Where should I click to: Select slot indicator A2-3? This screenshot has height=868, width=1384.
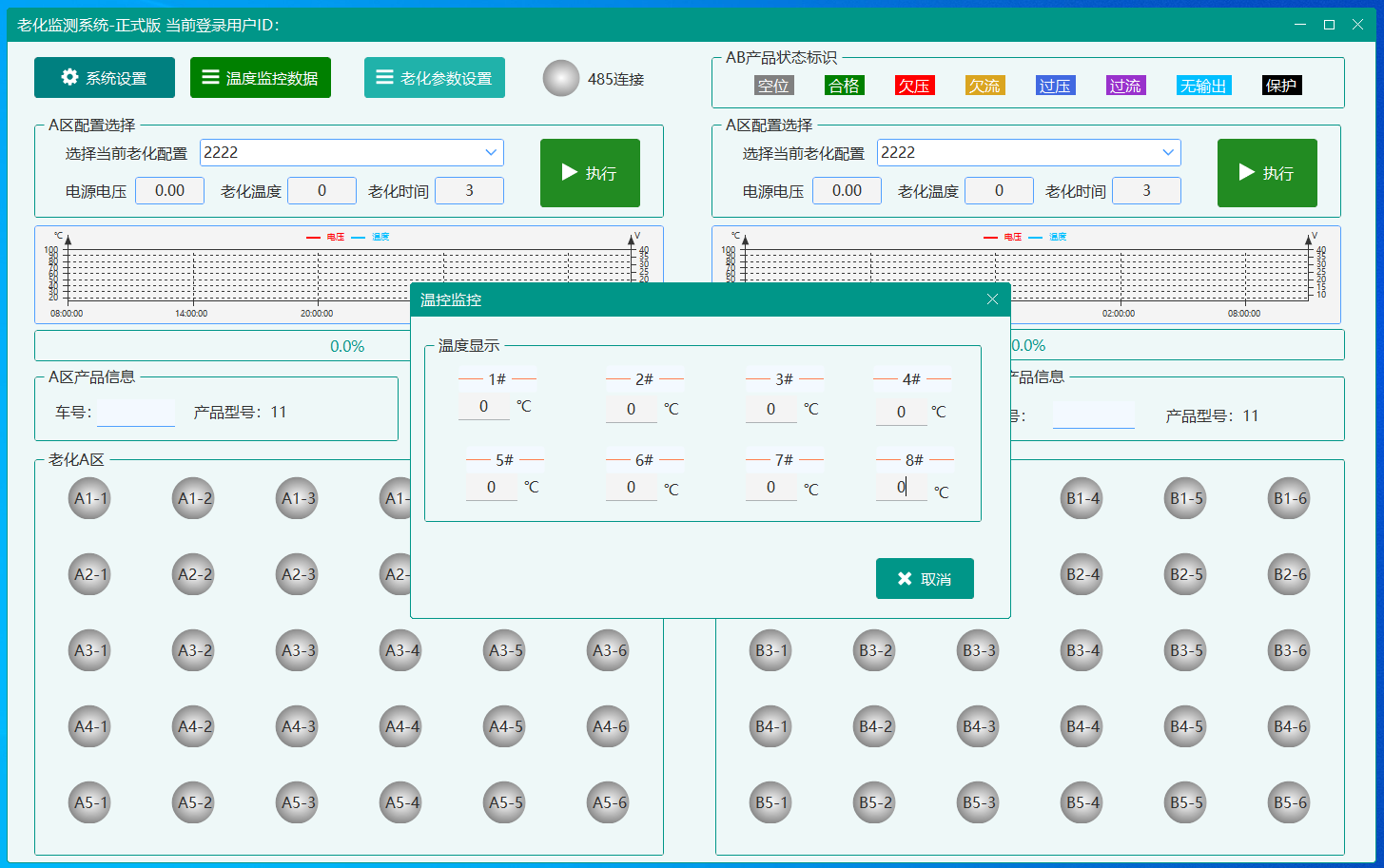[298, 574]
